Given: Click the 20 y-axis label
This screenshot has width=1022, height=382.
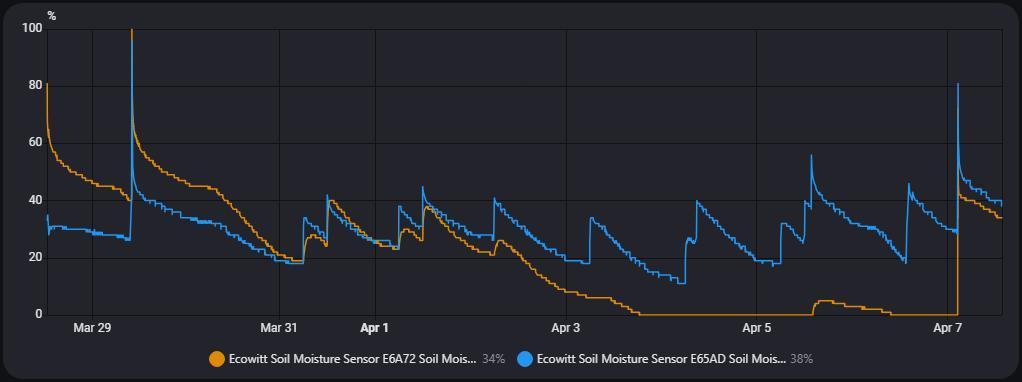Looking at the screenshot, I should [x=36, y=257].
